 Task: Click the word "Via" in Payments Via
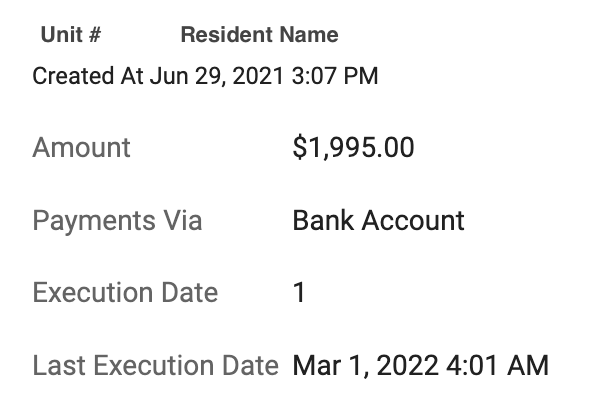tap(182, 220)
